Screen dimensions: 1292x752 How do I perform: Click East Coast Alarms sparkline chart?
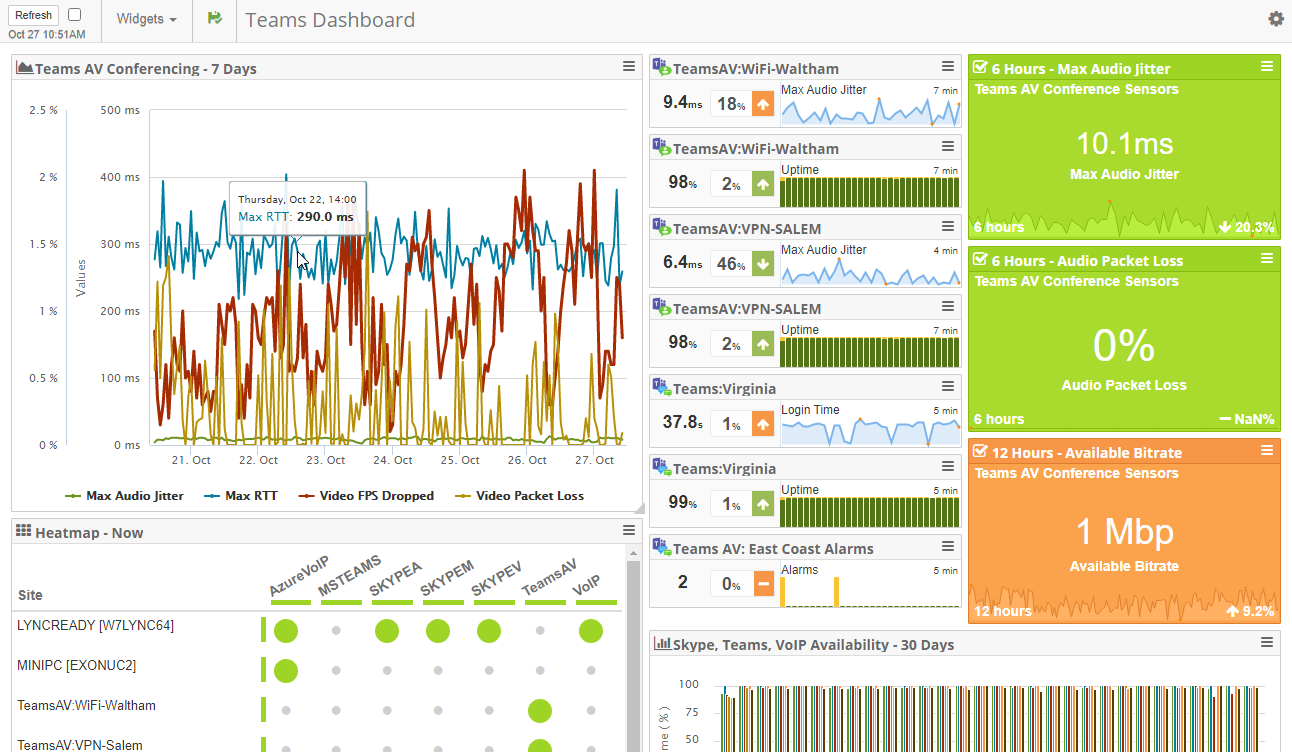coord(869,591)
